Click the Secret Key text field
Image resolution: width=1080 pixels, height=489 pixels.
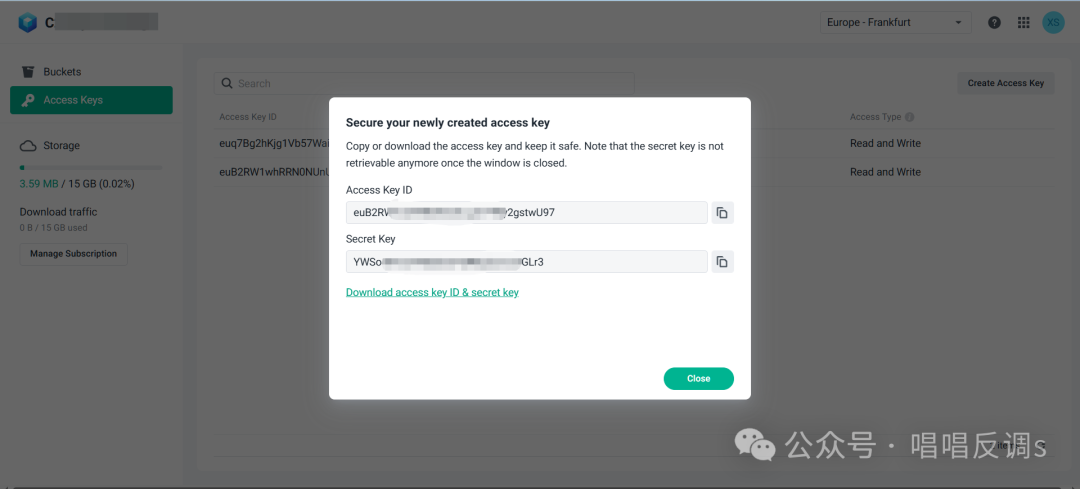(526, 262)
